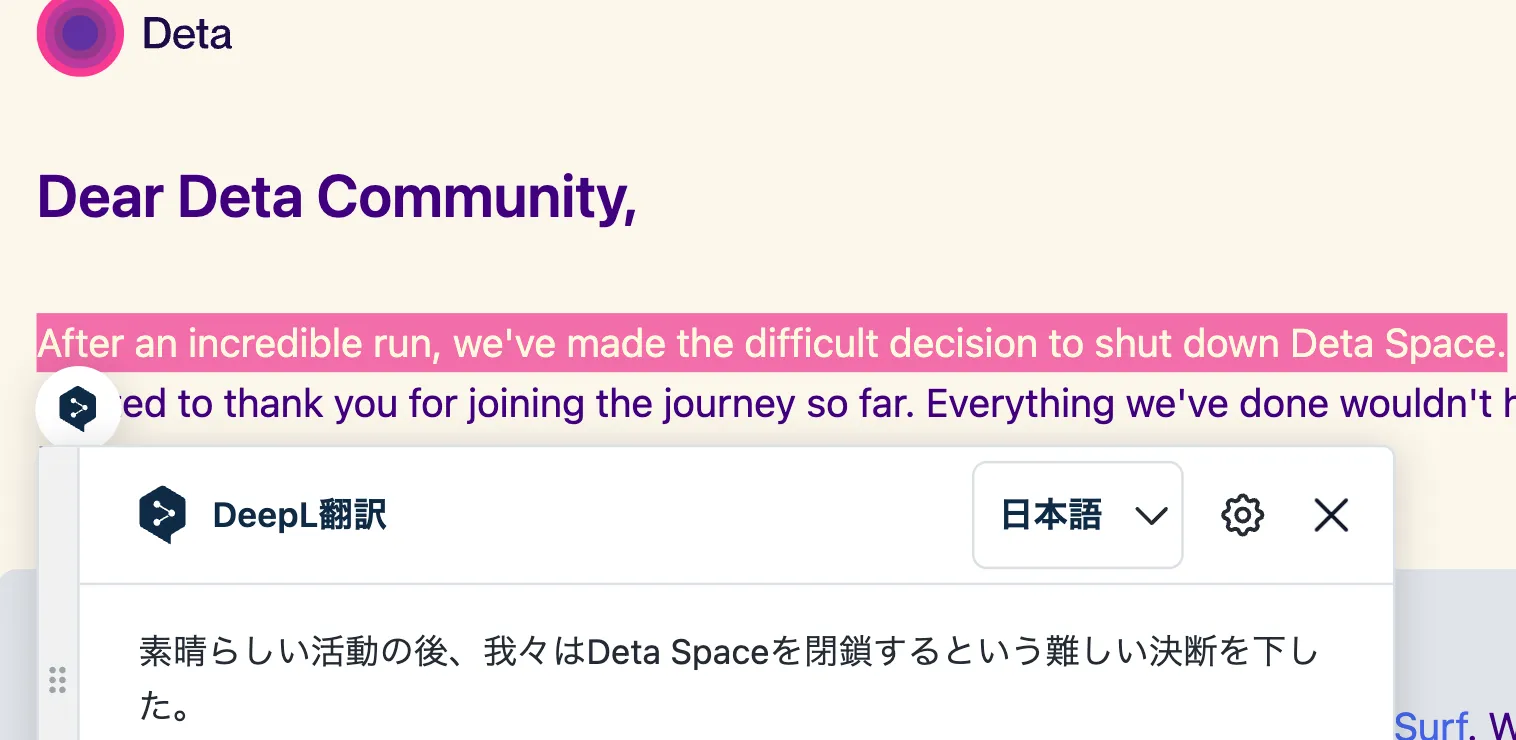Click the floating DeepL translate icon

pyautogui.click(x=78, y=407)
